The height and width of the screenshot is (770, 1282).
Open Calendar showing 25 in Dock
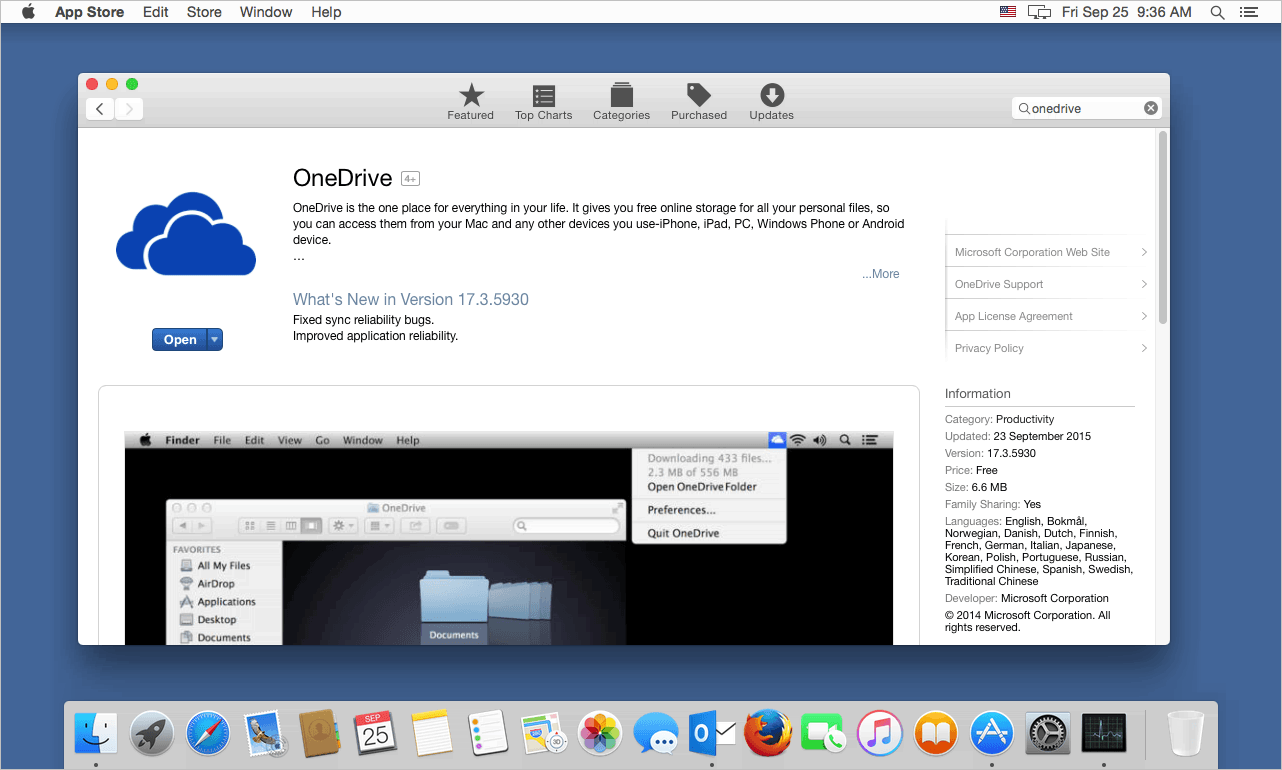376,734
